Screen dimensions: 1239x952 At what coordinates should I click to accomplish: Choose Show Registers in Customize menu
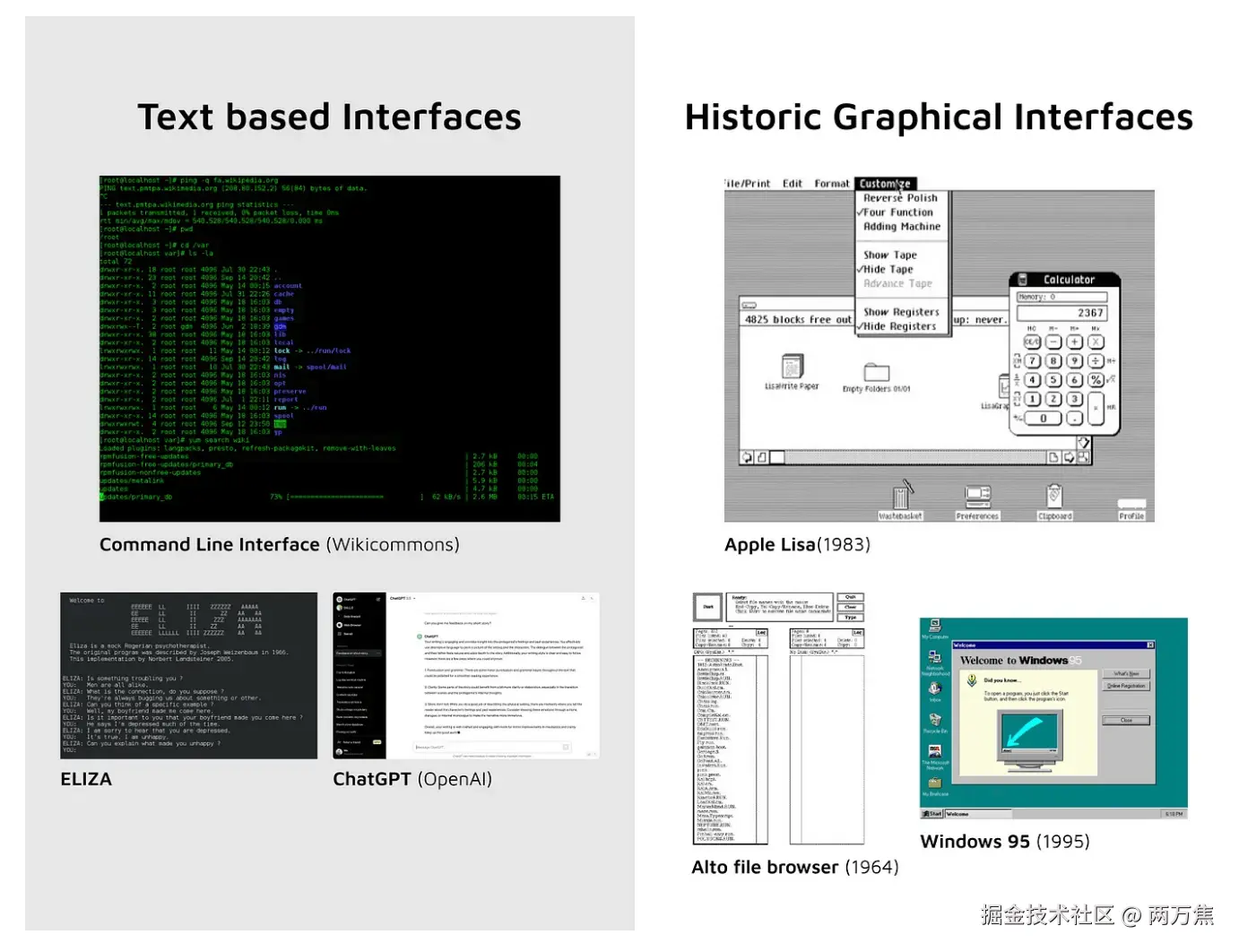901,312
